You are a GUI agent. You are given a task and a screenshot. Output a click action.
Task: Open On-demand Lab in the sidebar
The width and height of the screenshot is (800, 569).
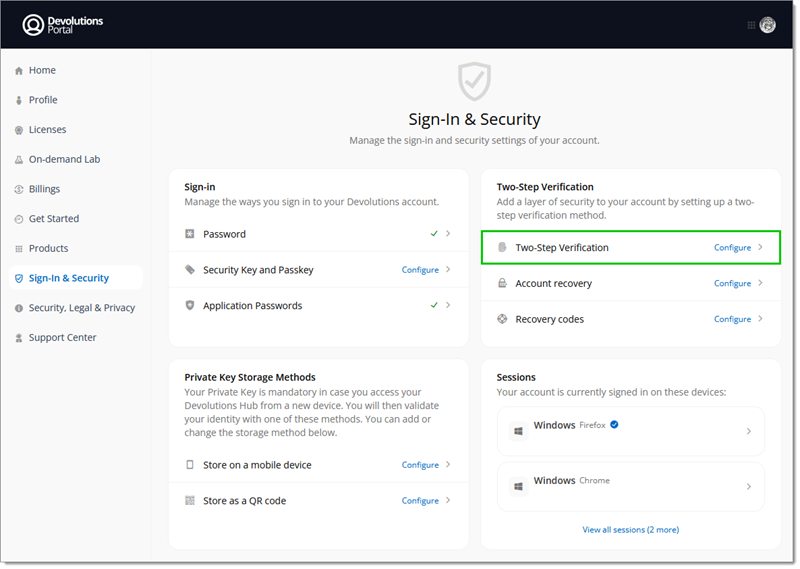[64, 159]
